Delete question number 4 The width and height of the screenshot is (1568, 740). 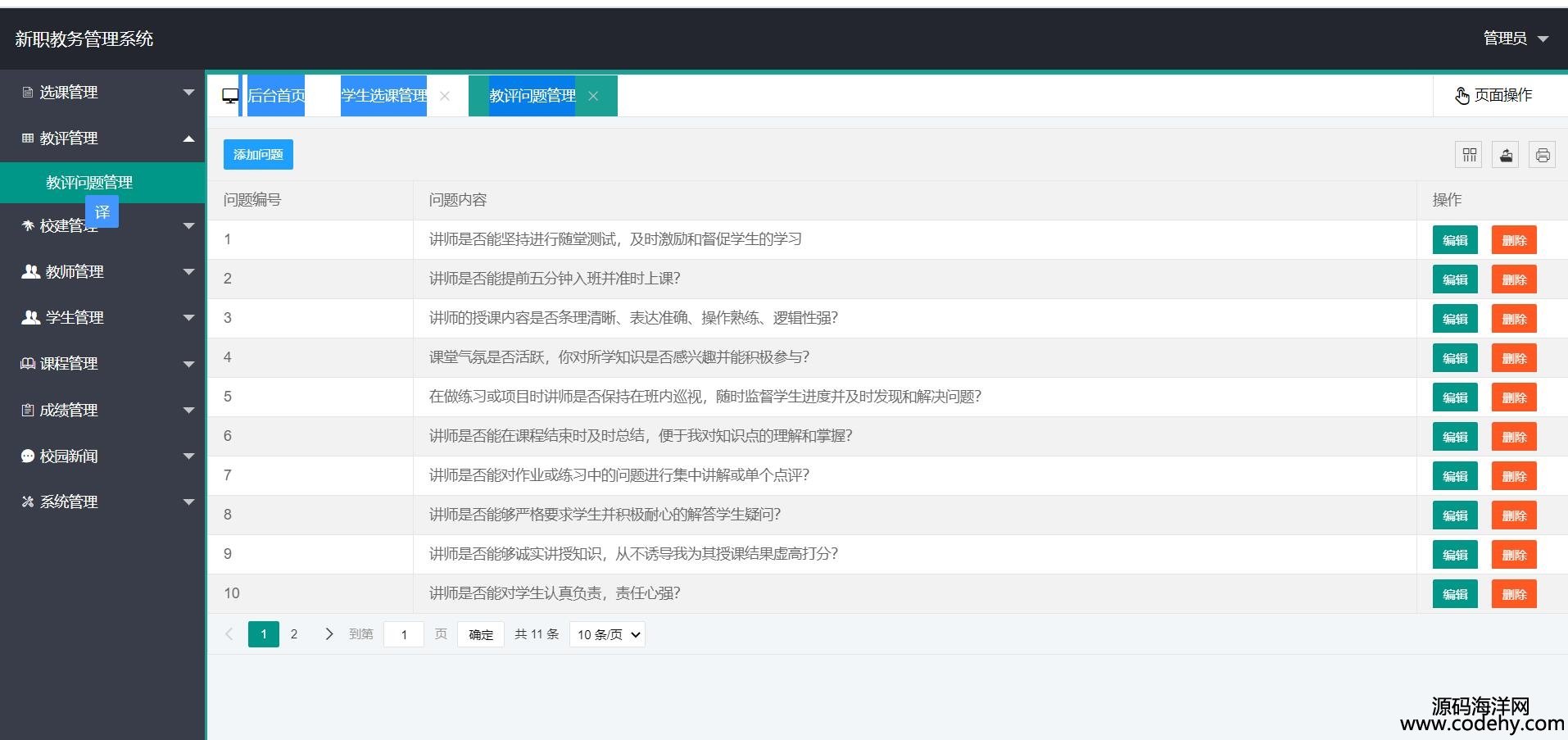(x=1514, y=358)
